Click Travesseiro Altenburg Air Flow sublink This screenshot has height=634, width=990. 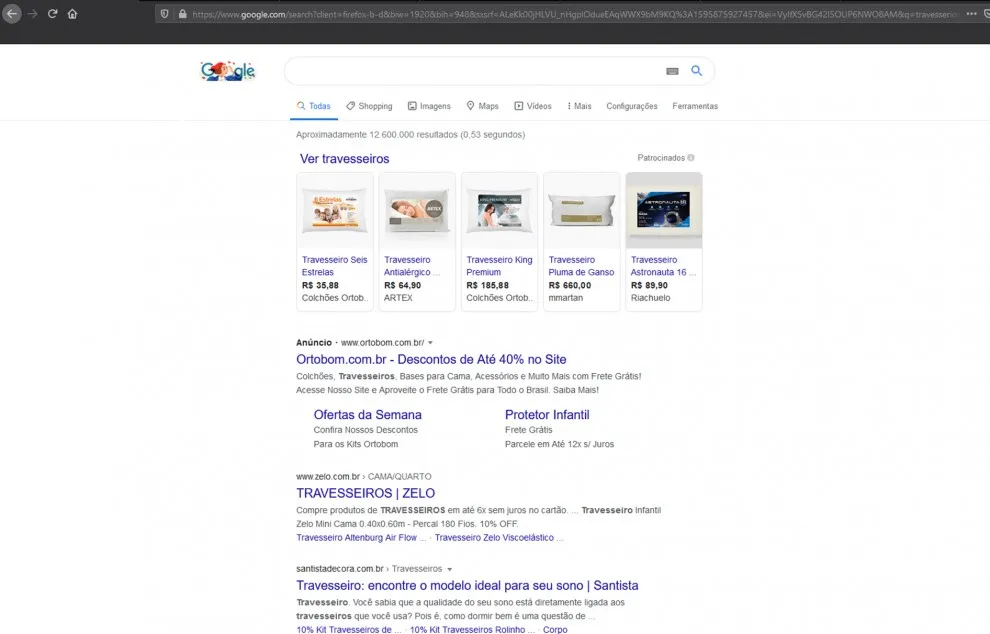tap(361, 538)
